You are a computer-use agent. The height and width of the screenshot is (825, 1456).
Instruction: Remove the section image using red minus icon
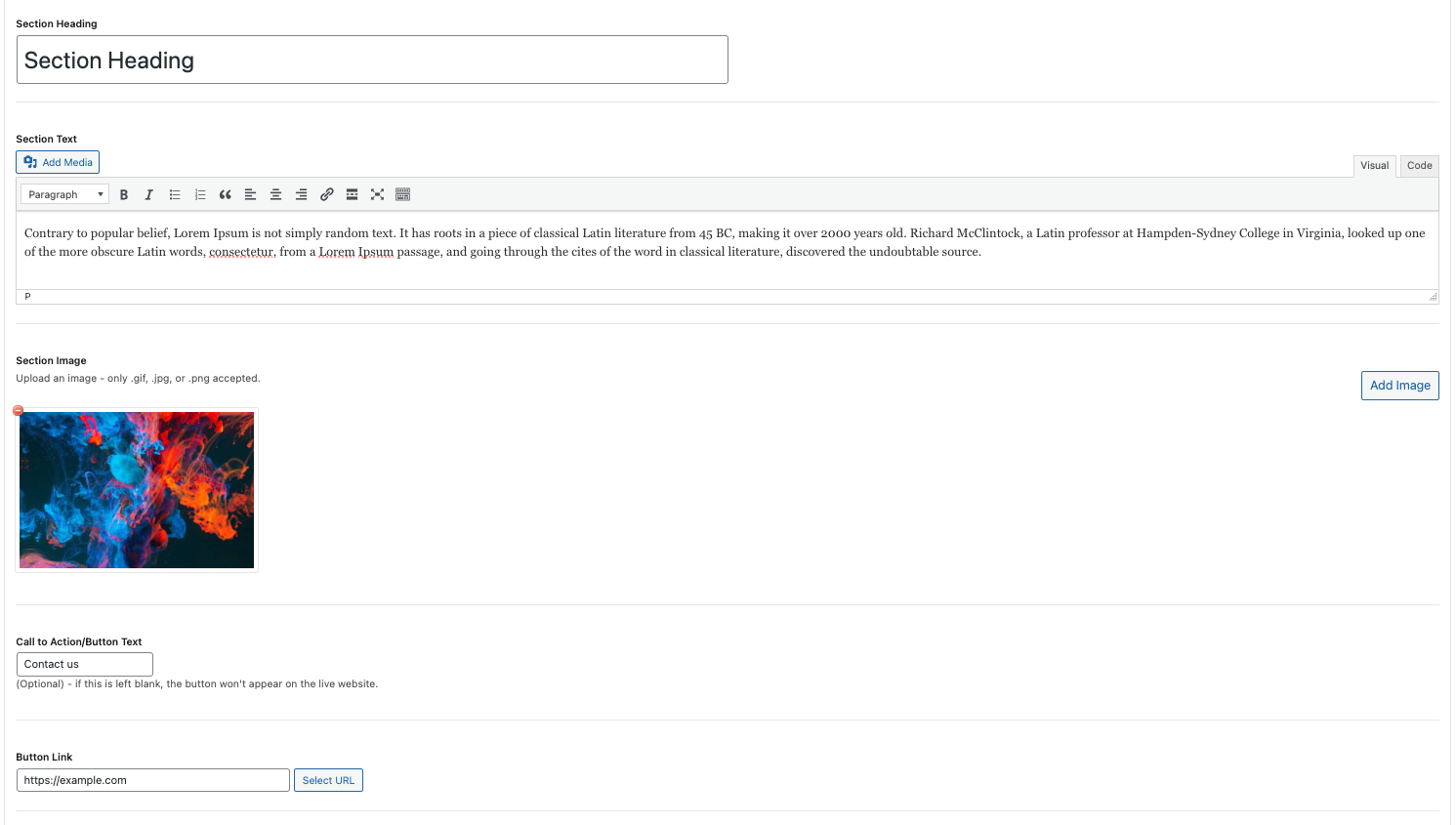click(x=18, y=410)
